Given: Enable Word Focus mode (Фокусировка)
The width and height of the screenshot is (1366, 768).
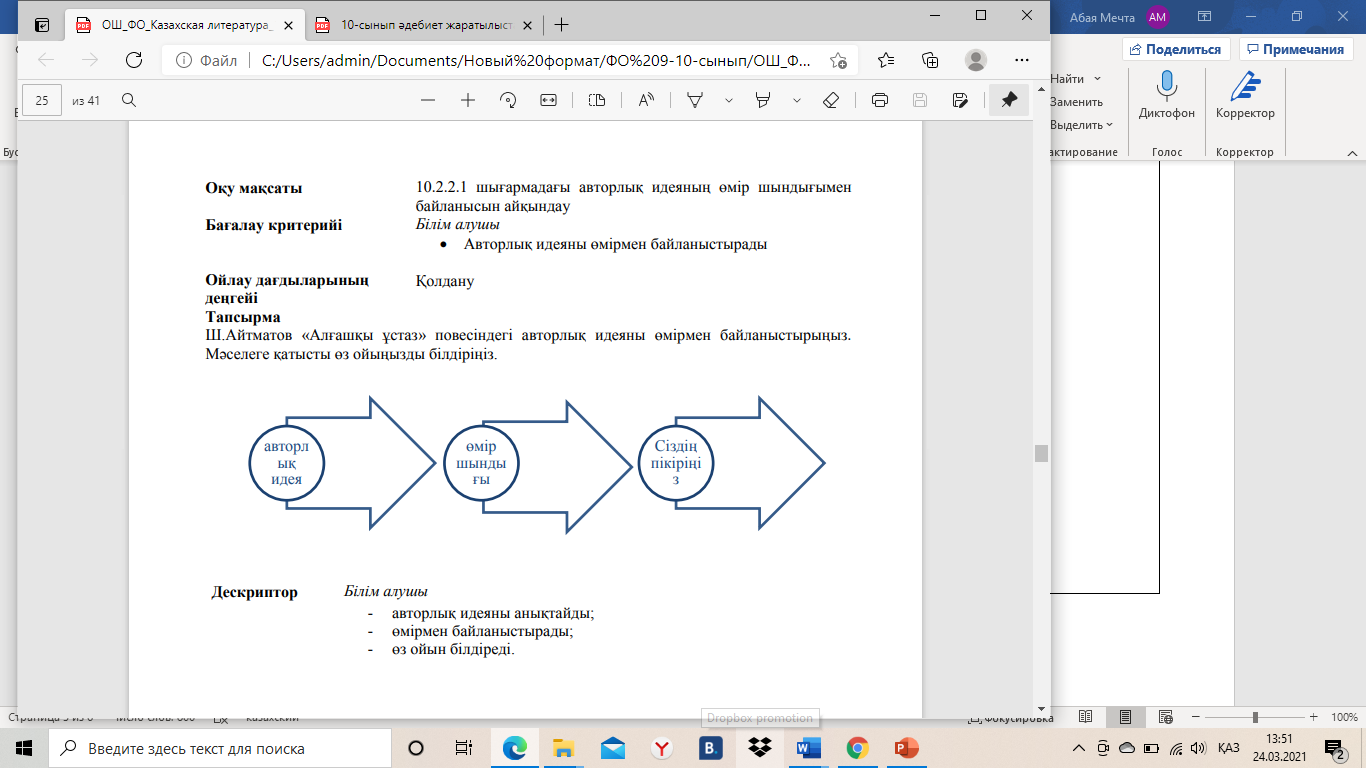Looking at the screenshot, I should 1011,718.
